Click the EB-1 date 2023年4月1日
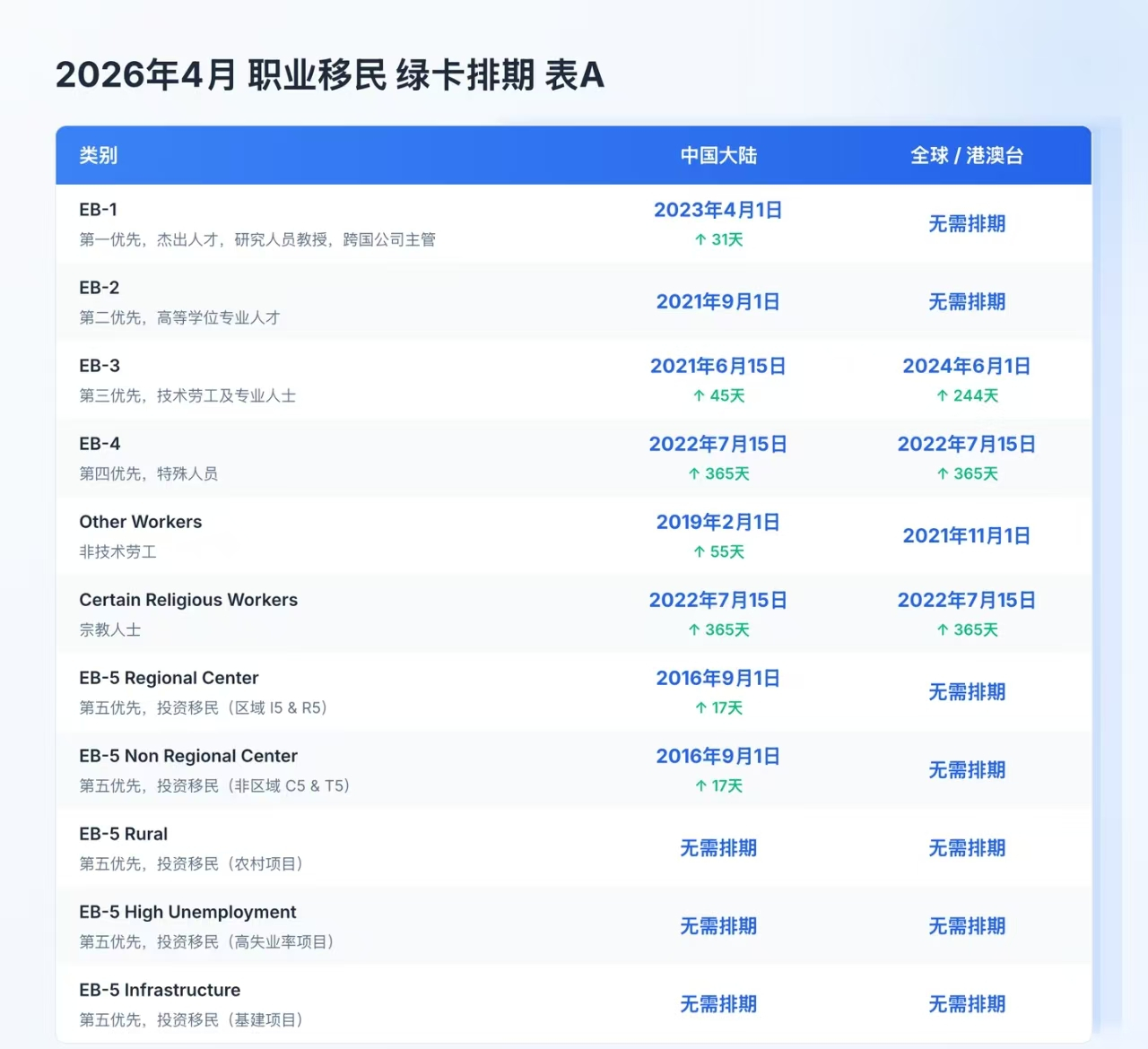Viewport: 1148px width, 1049px height. [x=717, y=210]
